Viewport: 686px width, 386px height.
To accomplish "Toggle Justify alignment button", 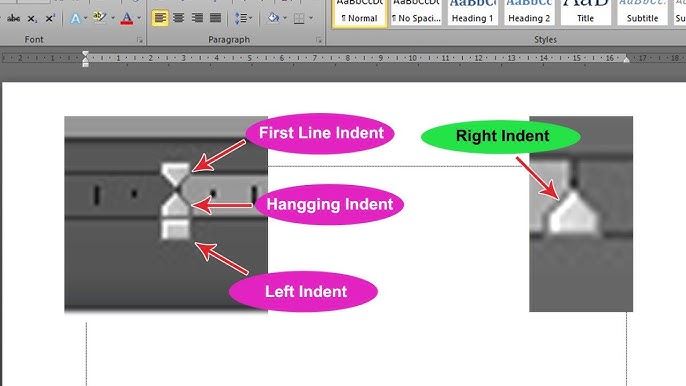I will pos(215,18).
